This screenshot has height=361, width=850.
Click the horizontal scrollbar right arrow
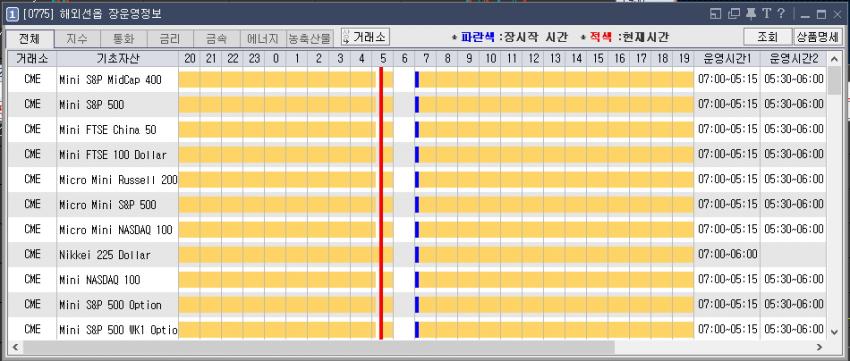click(x=820, y=347)
